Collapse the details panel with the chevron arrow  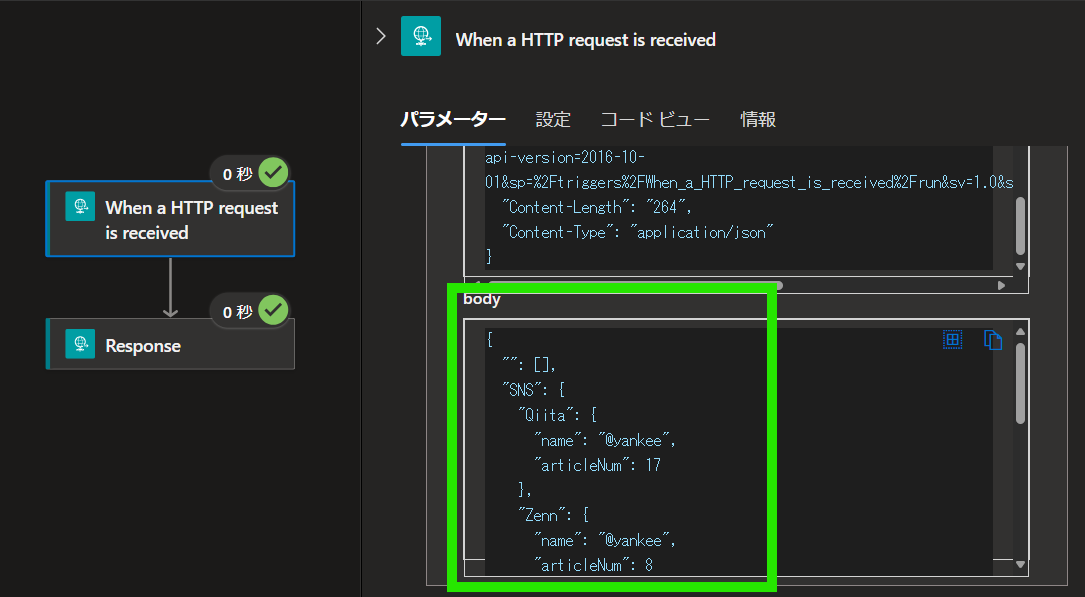[x=380, y=34]
